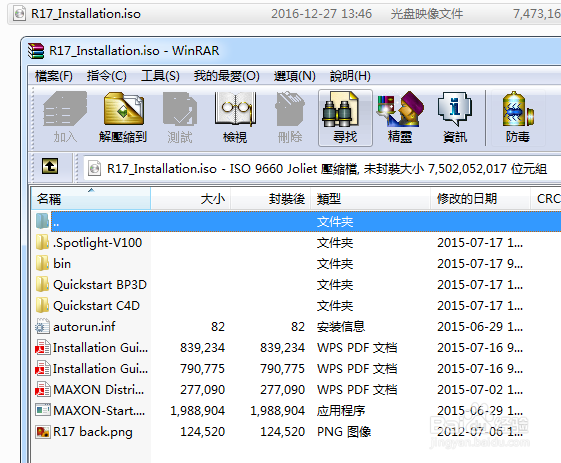Click the Find (尋找) binoculars icon
This screenshot has width=561, height=463.
click(x=340, y=109)
